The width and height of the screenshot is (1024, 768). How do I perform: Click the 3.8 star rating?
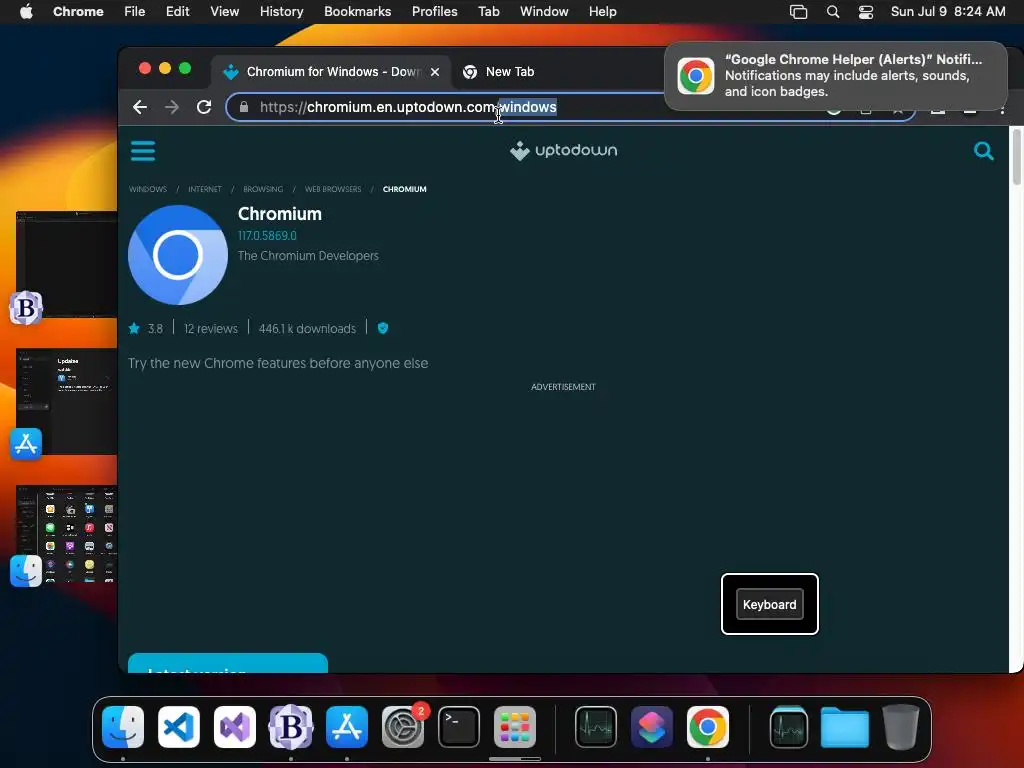[x=146, y=328]
